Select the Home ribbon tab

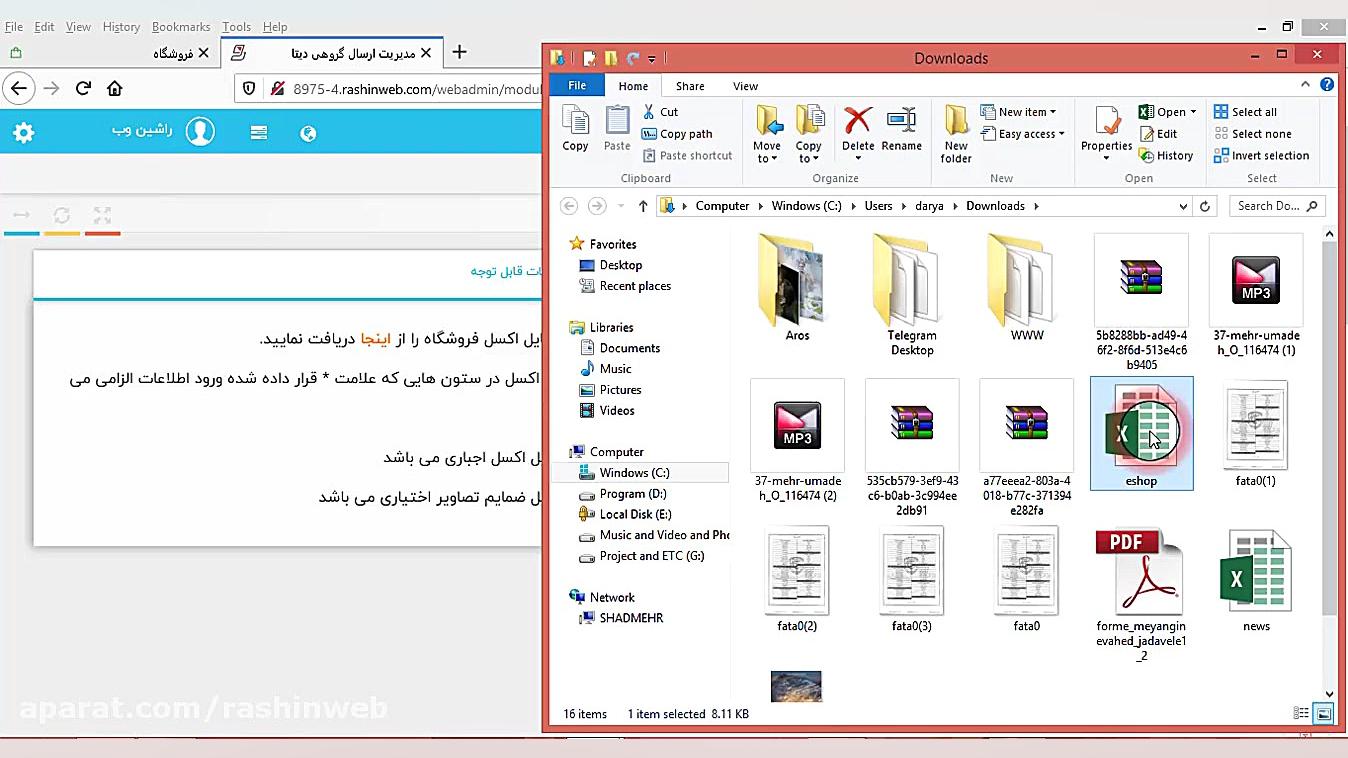[633, 86]
